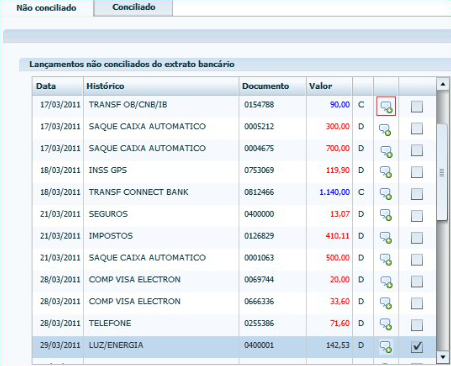This screenshot has width=451, height=366.
Task: Click document number 0126829
Action: (x=259, y=236)
